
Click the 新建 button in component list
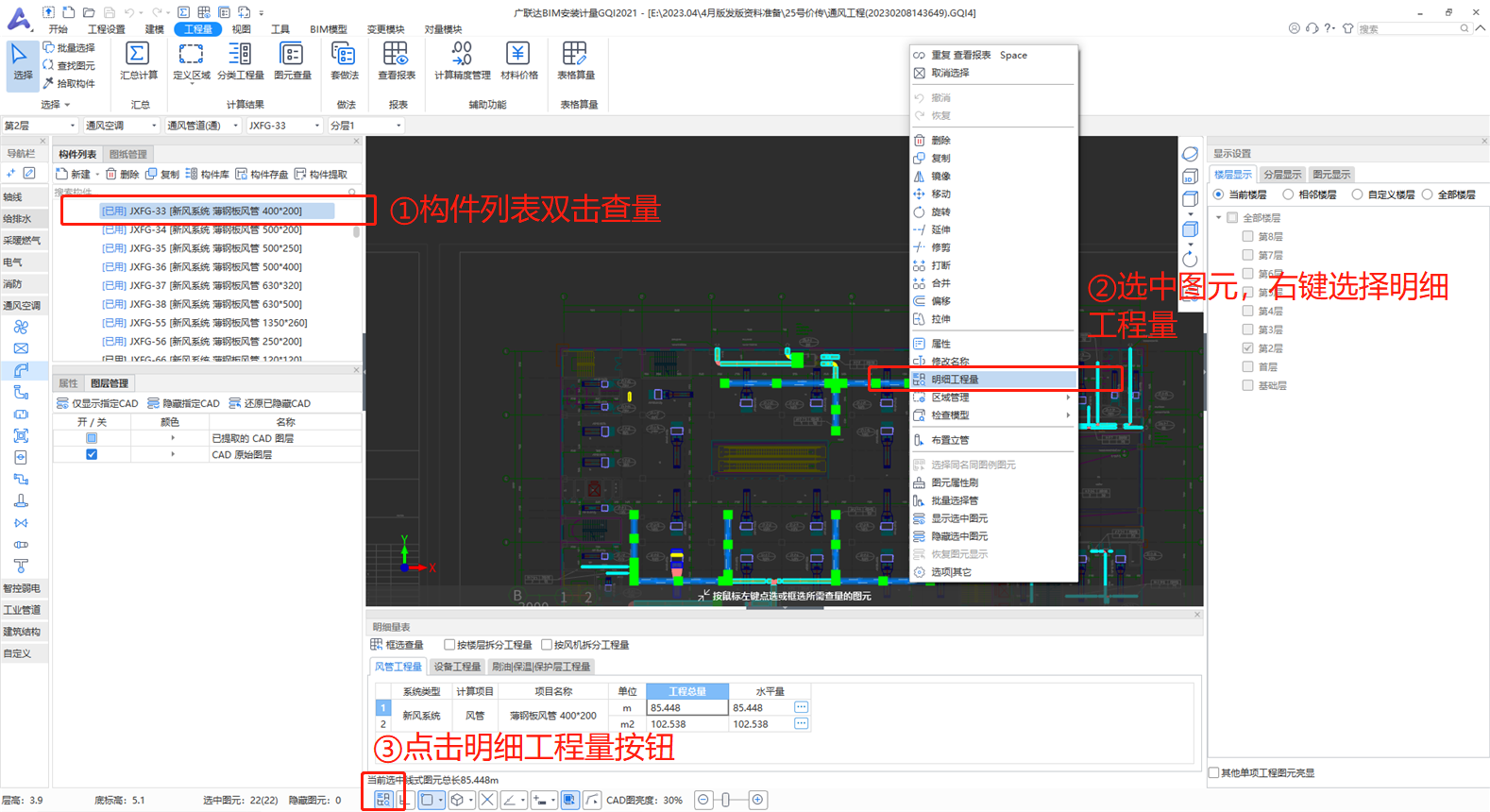[x=74, y=174]
